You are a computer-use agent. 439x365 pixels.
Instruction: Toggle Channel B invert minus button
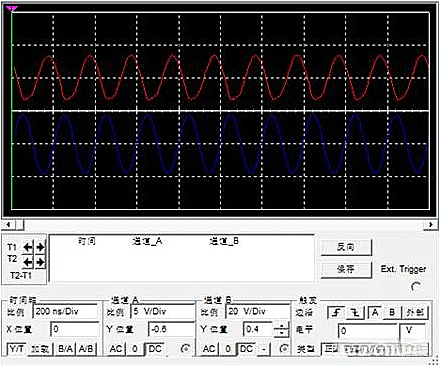click(x=264, y=349)
